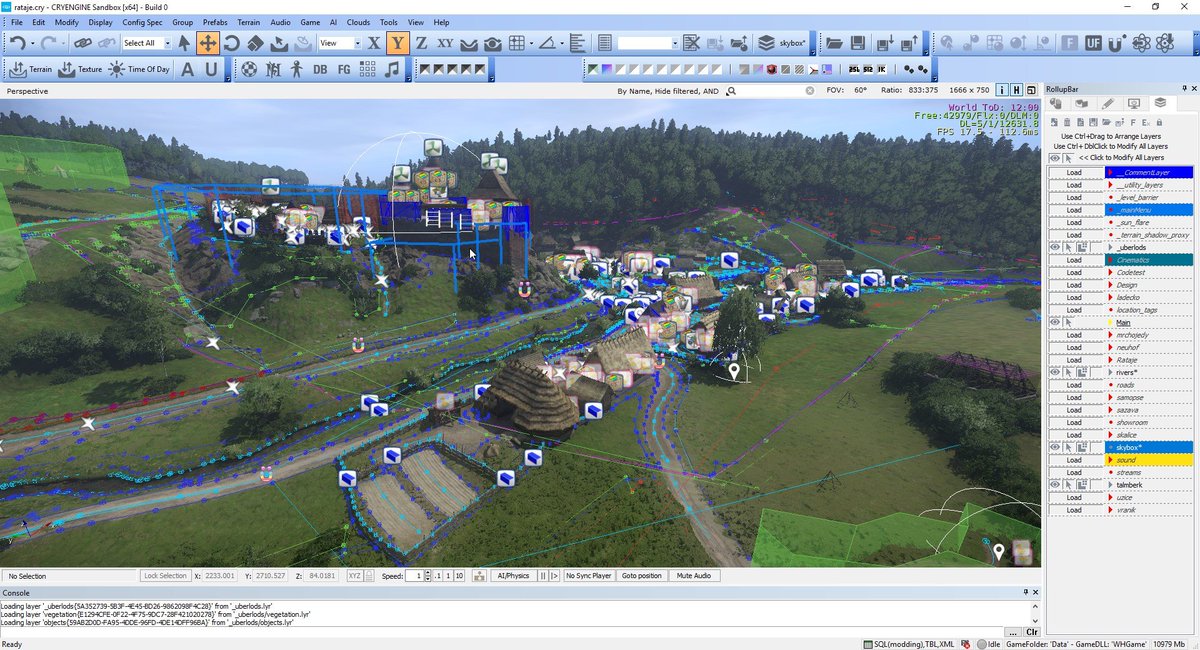Open the Terrain editor
The height and width of the screenshot is (650, 1200).
31,69
